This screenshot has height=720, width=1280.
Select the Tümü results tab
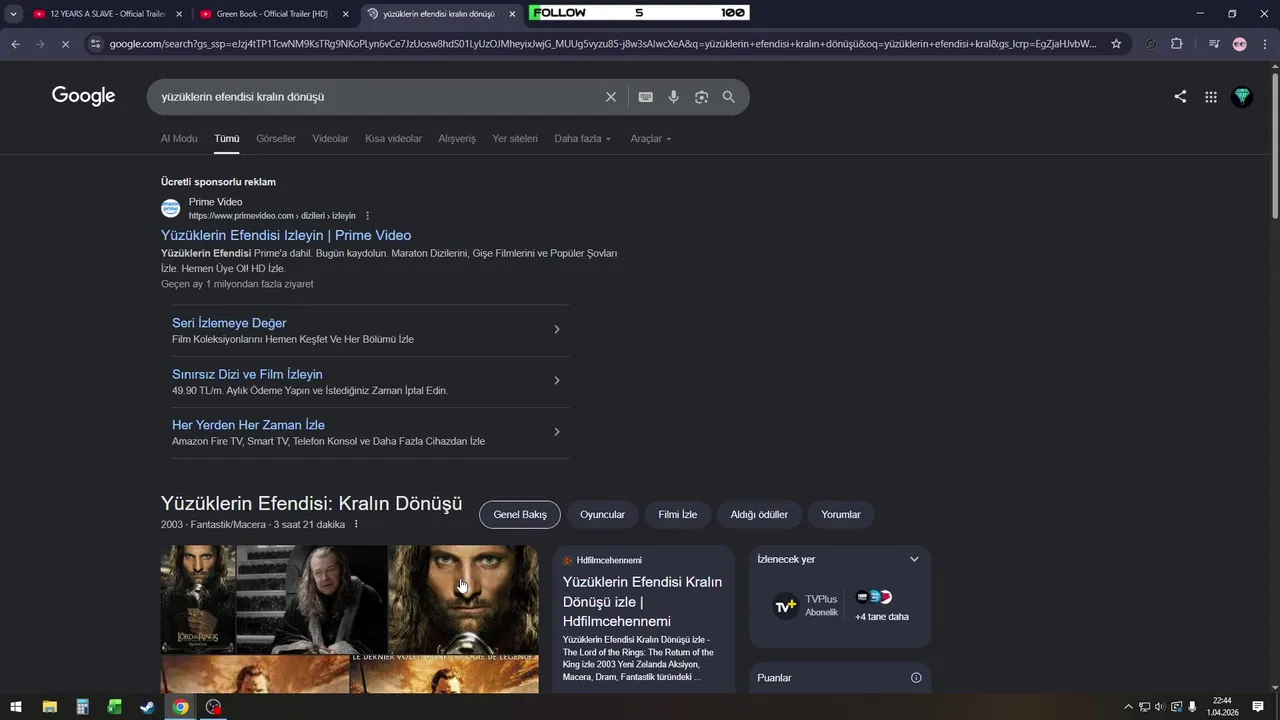click(227, 139)
